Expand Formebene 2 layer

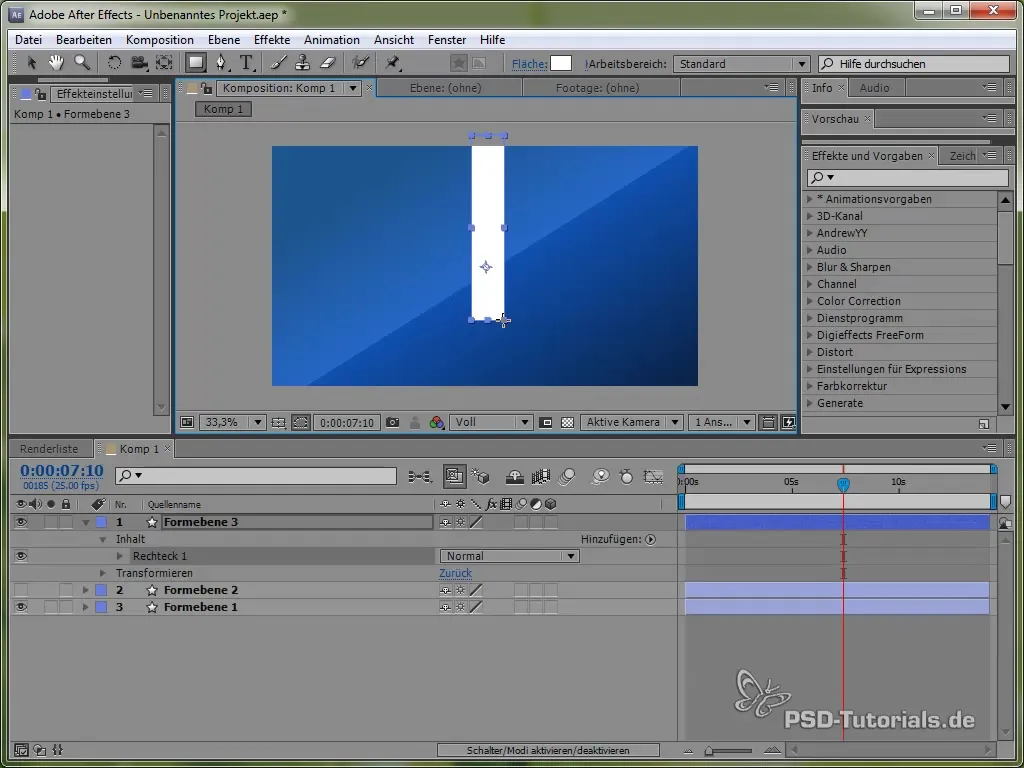[86, 590]
